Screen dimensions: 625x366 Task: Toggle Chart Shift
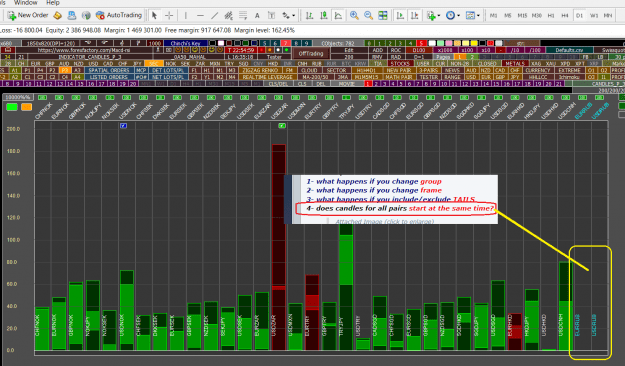[415, 16]
